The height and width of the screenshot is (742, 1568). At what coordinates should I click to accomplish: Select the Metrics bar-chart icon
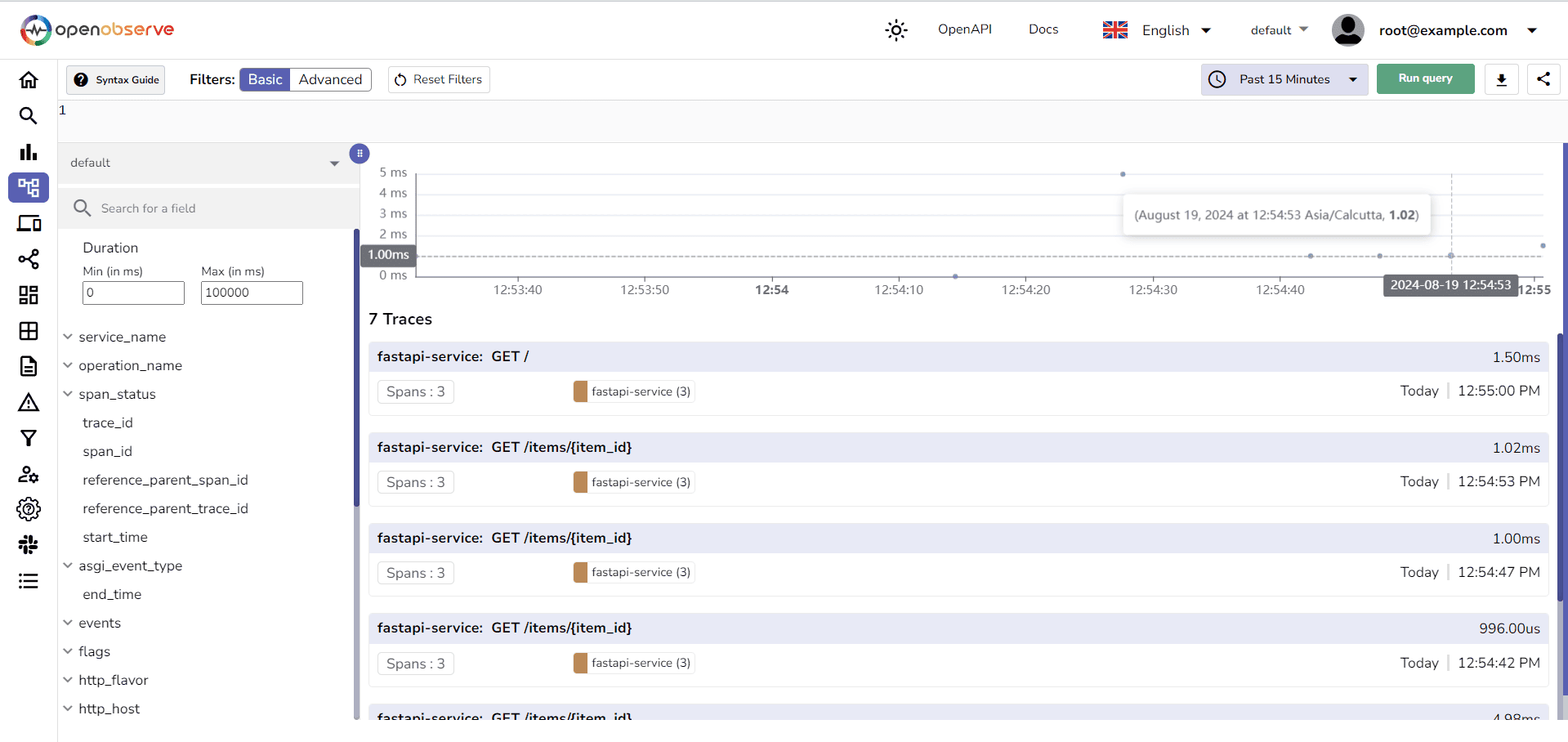[29, 151]
